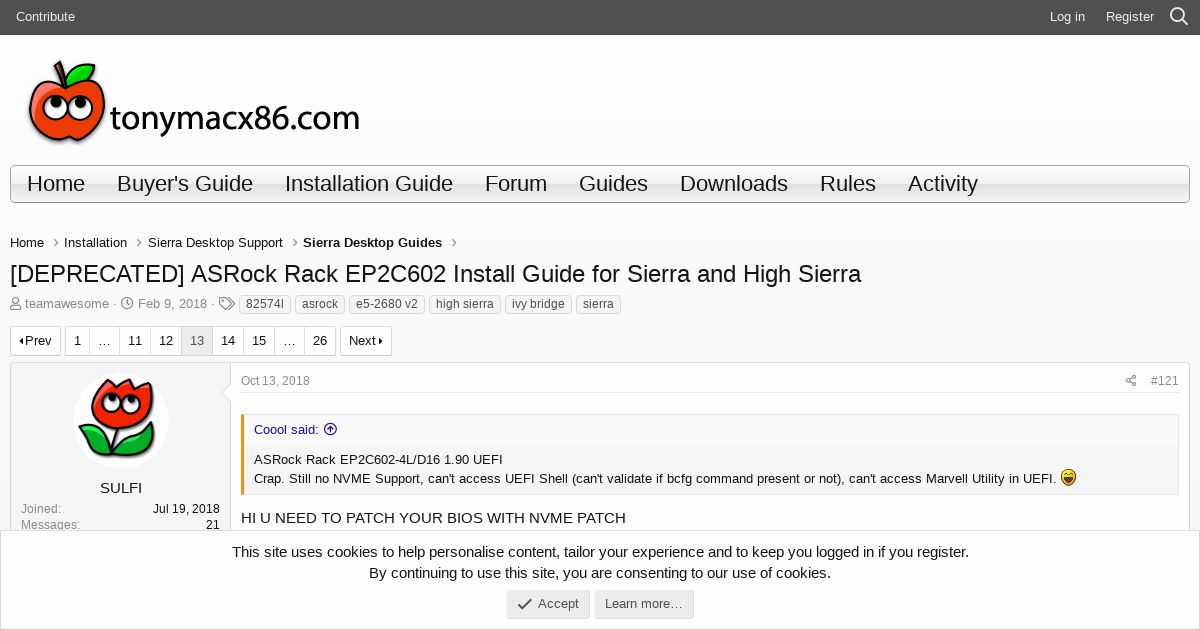This screenshot has width=1200, height=630.
Task: Go to previous page with Prev
Action: pyautogui.click(x=36, y=341)
